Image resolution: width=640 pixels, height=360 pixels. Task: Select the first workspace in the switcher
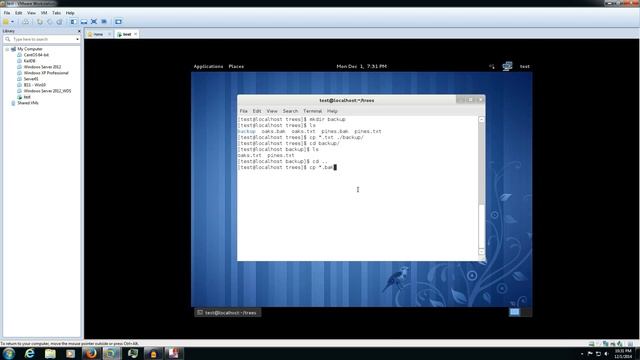click(x=514, y=312)
